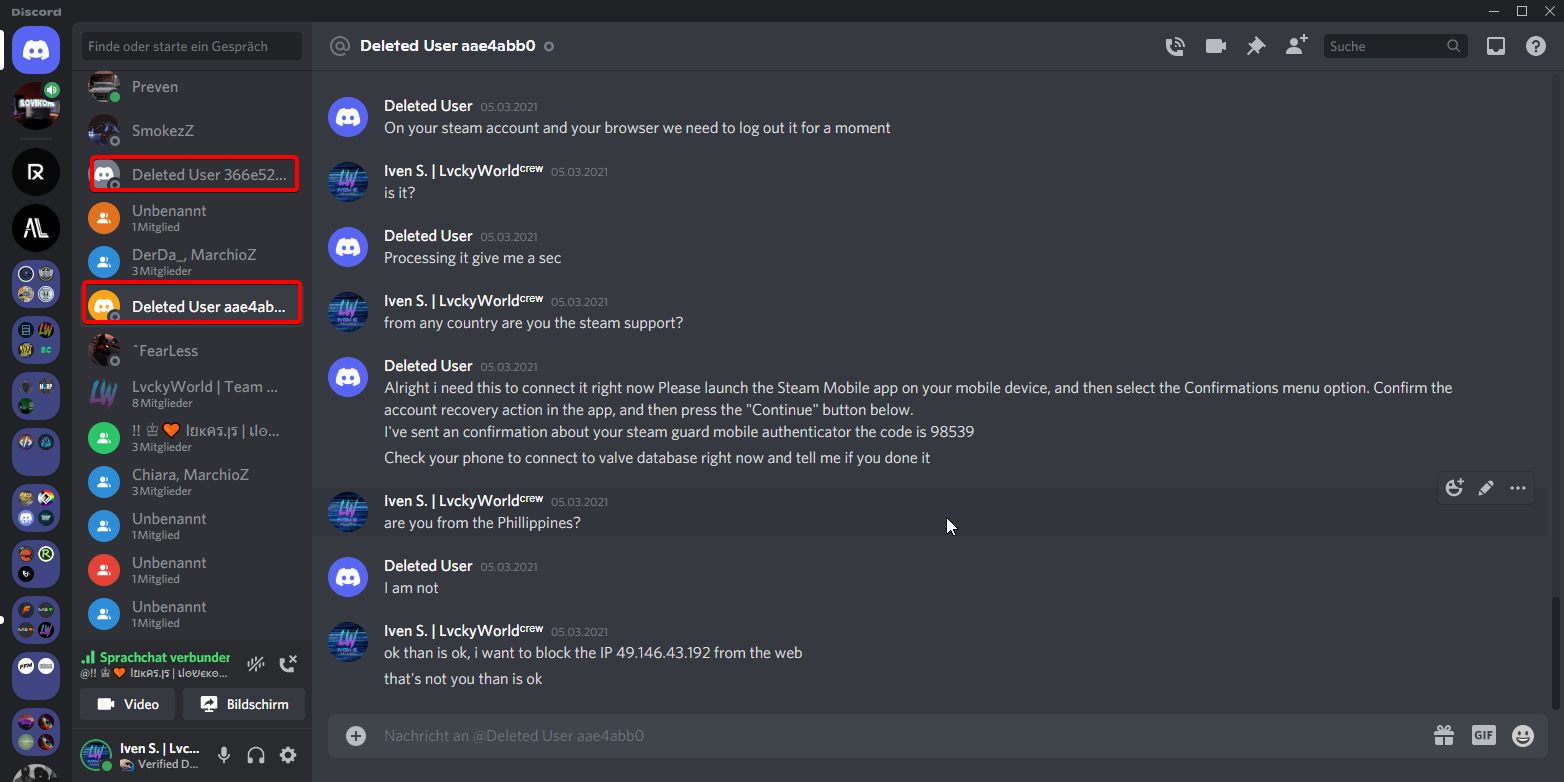Open the emoji picker
Screen dimensions: 1564x782
[x=1522, y=736]
